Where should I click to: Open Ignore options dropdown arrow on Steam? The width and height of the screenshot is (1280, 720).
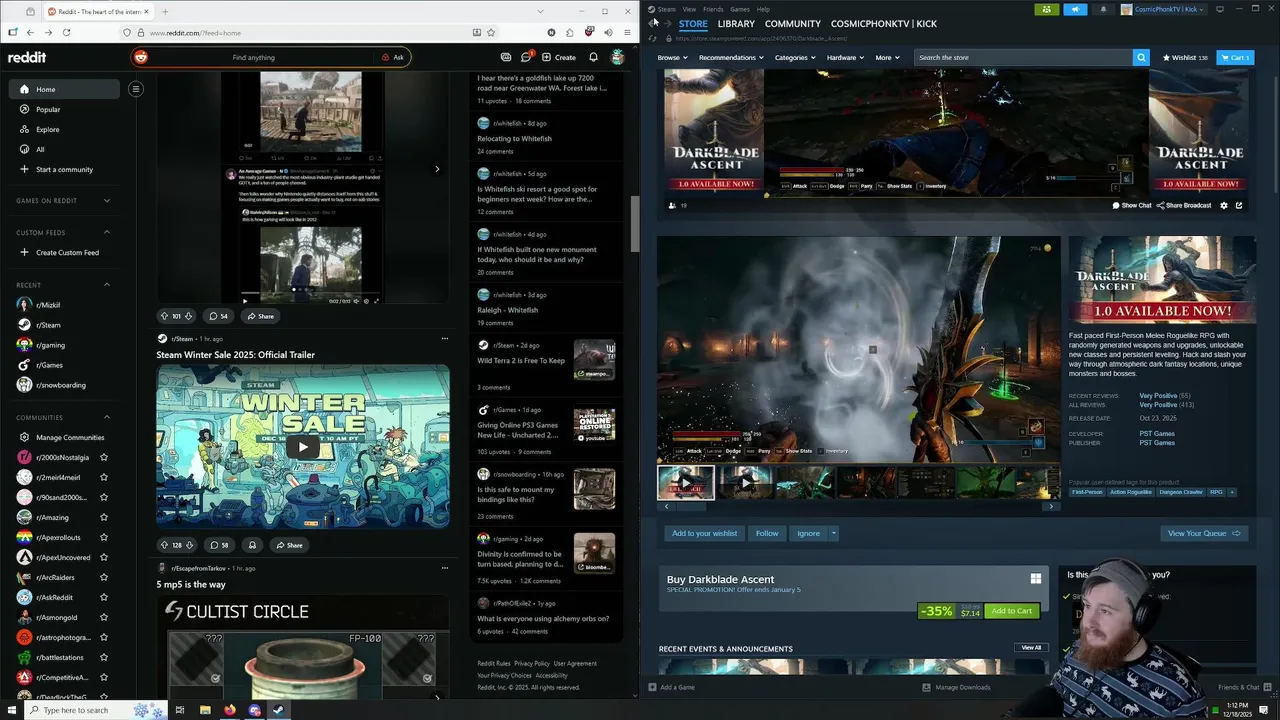833,533
